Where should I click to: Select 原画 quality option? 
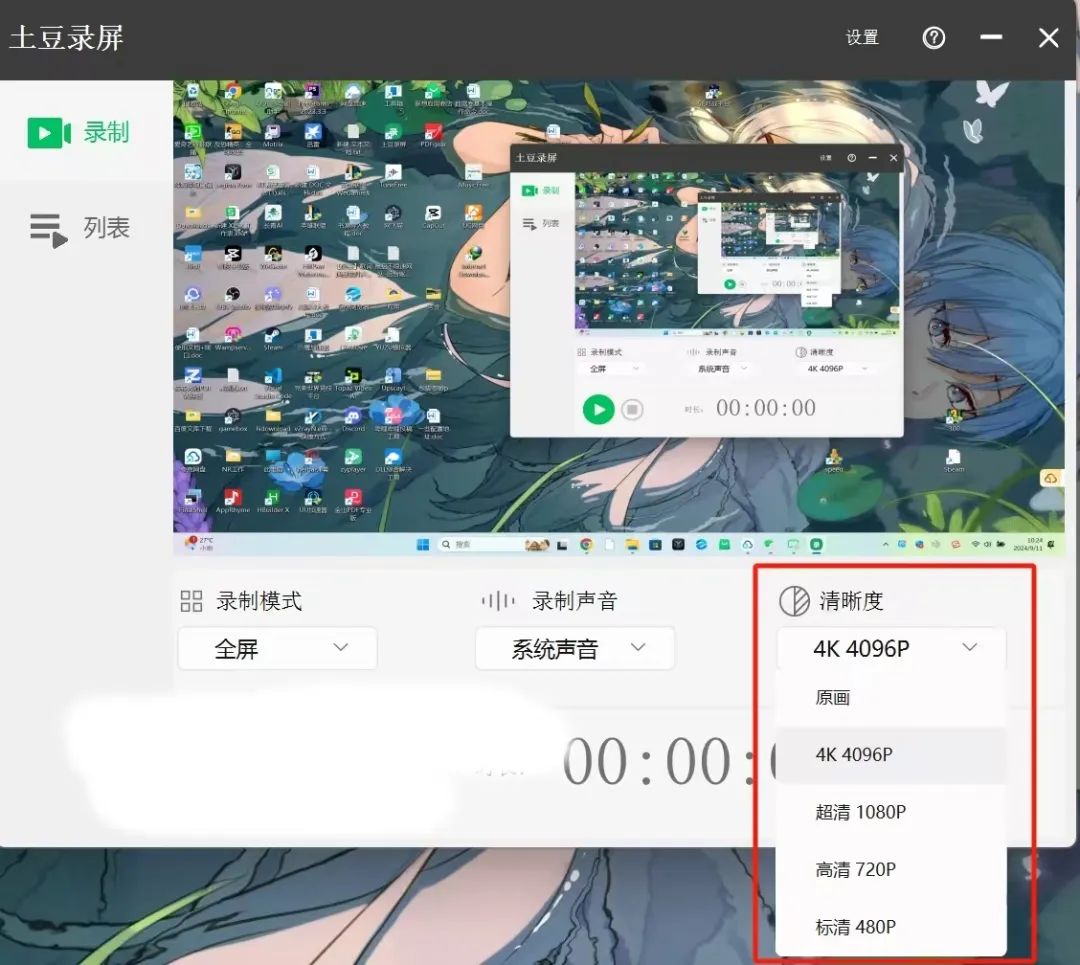891,698
